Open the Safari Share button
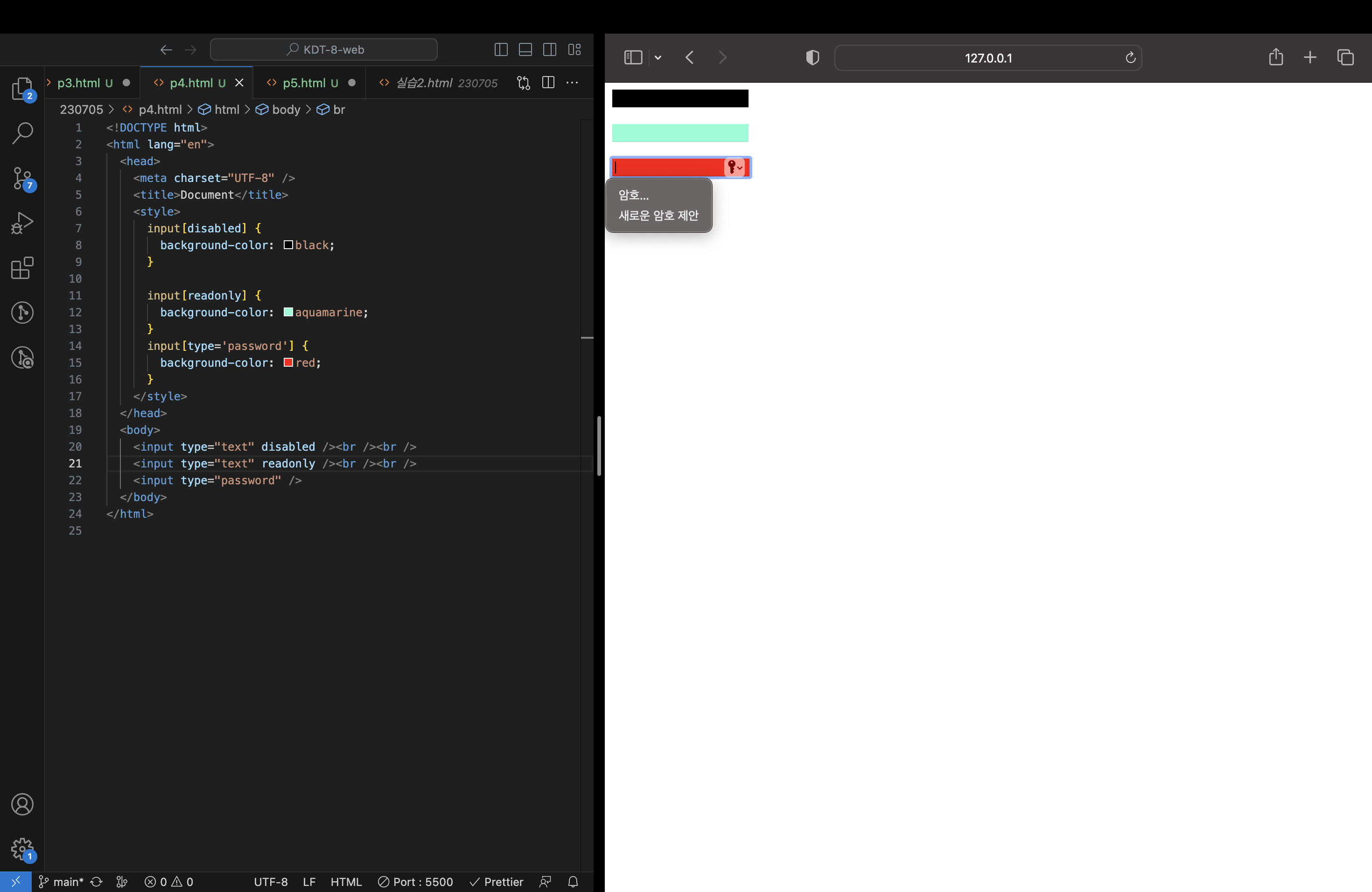 tap(1276, 57)
